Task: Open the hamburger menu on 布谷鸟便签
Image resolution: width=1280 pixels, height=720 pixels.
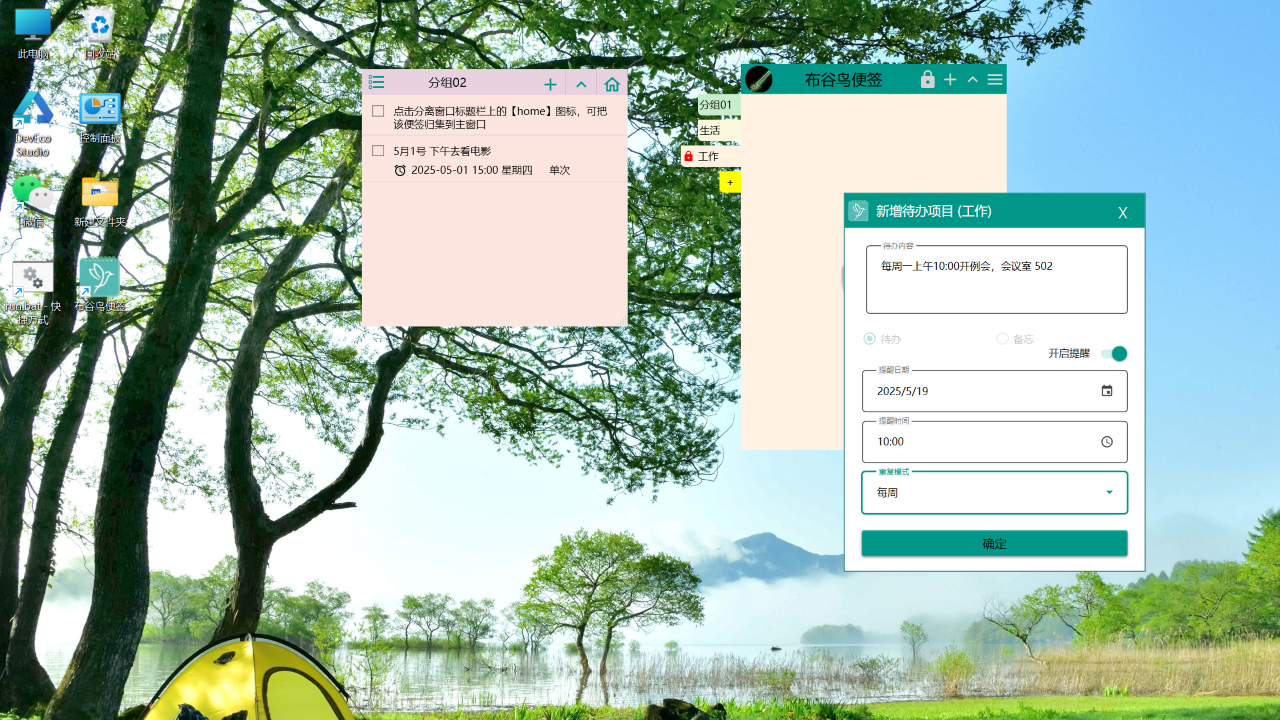Action: [x=994, y=79]
